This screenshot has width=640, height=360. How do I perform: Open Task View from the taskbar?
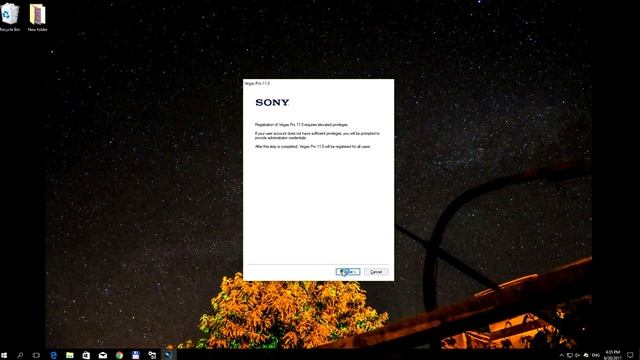[36, 355]
